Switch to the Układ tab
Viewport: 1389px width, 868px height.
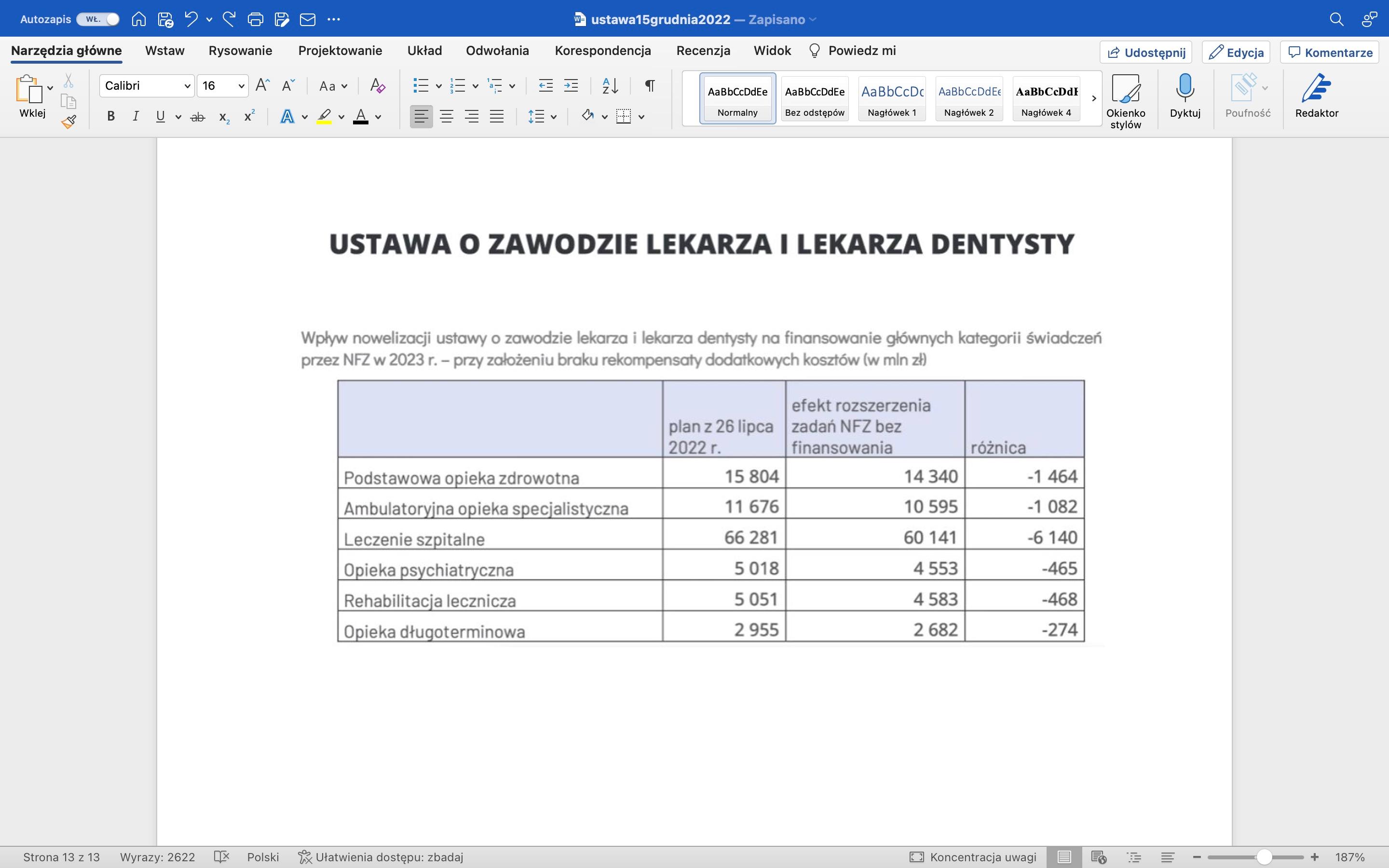click(x=424, y=51)
